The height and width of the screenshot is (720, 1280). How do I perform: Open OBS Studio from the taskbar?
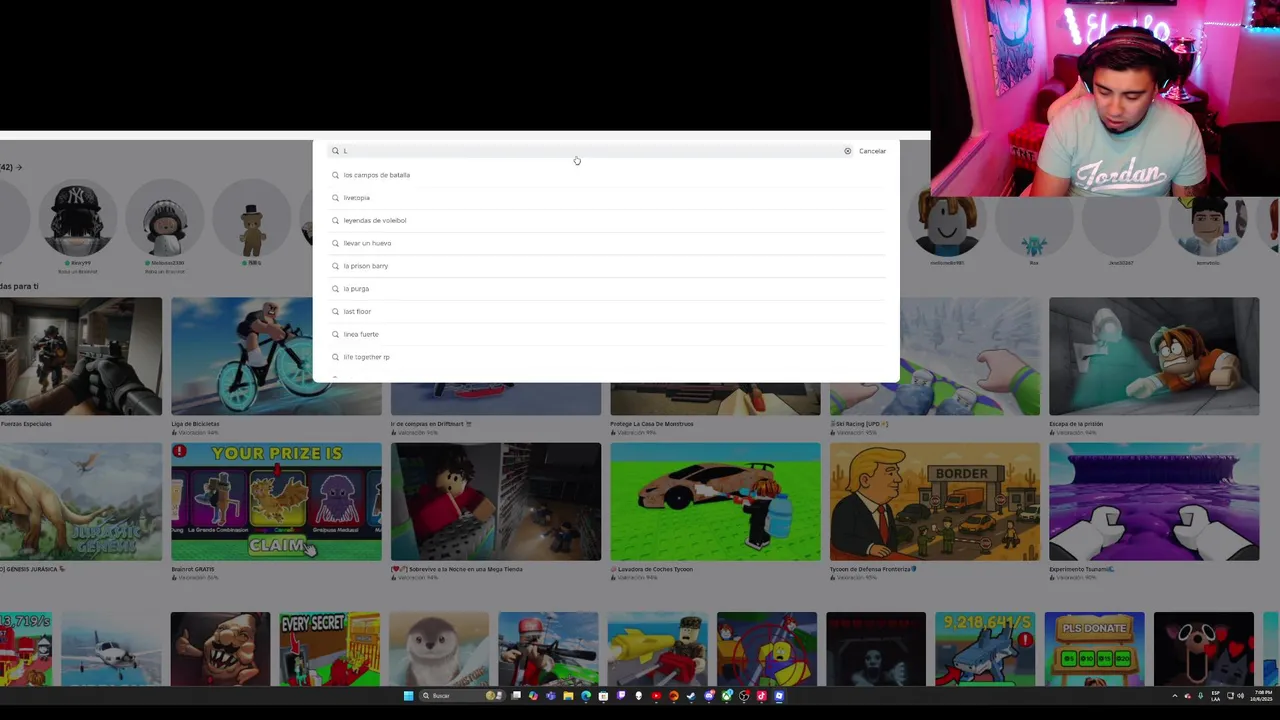point(744,696)
